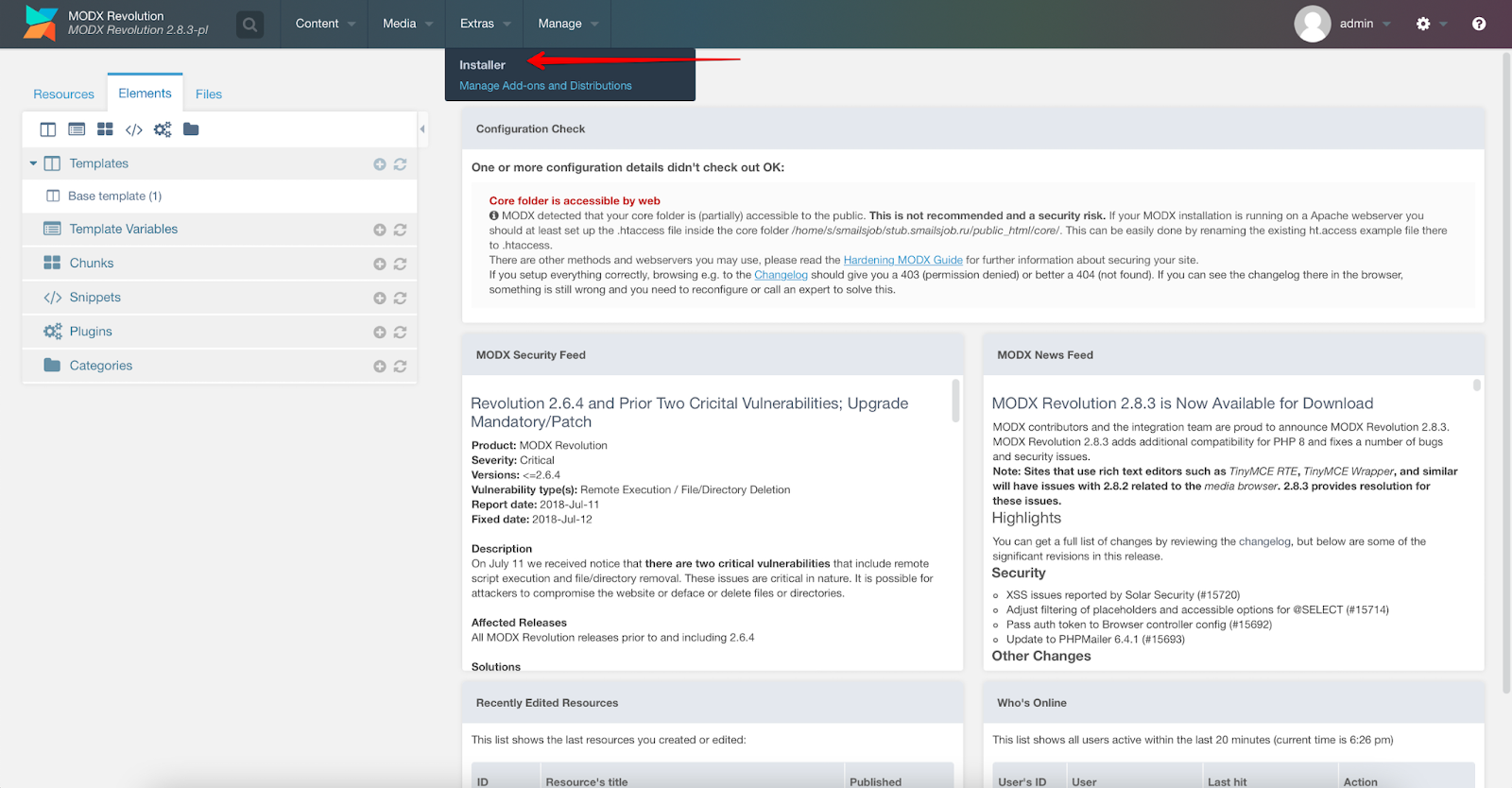The height and width of the screenshot is (788, 1512).
Task: Refresh the Templates tree node
Action: [x=400, y=164]
